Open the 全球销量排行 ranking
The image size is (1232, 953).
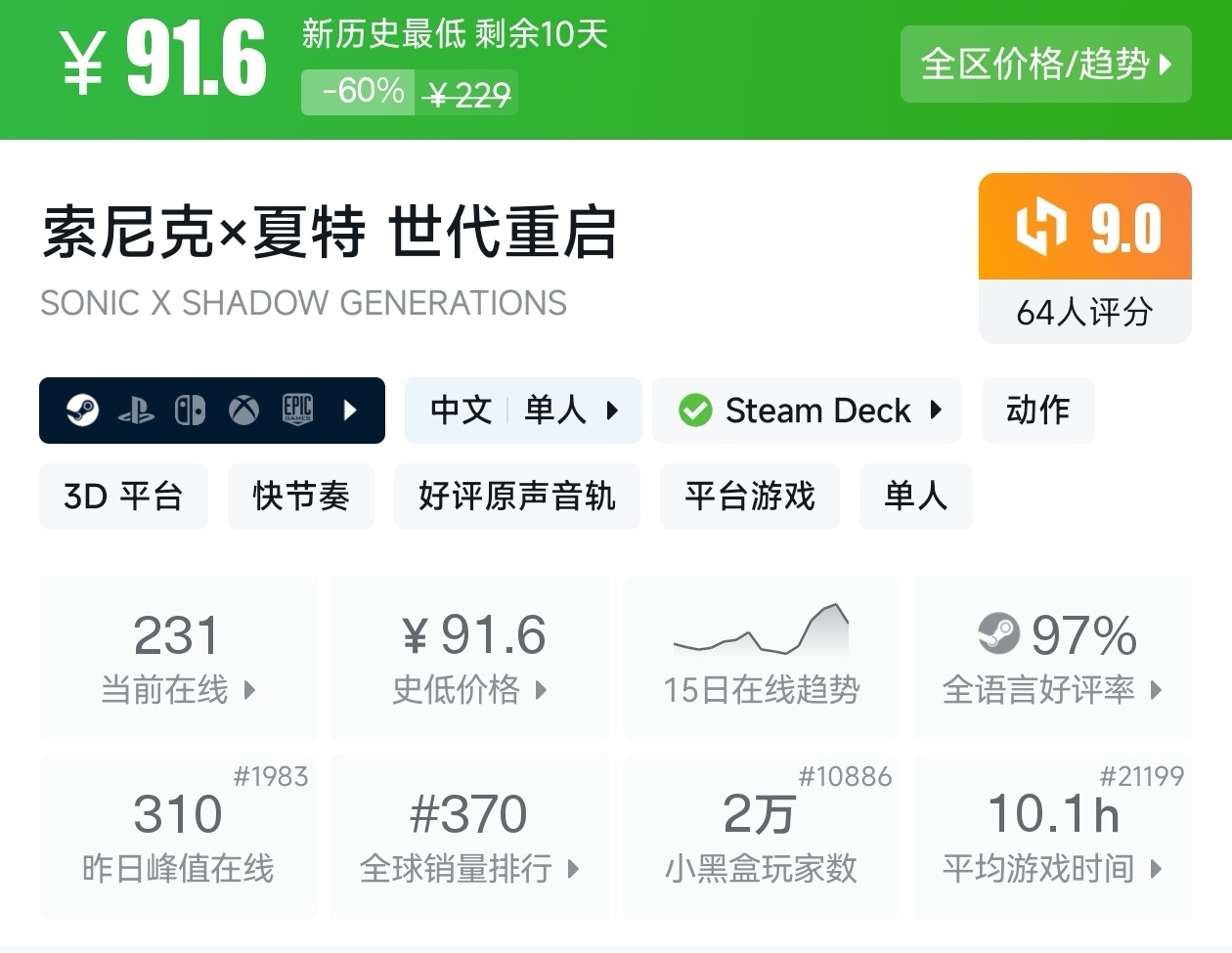tap(469, 836)
